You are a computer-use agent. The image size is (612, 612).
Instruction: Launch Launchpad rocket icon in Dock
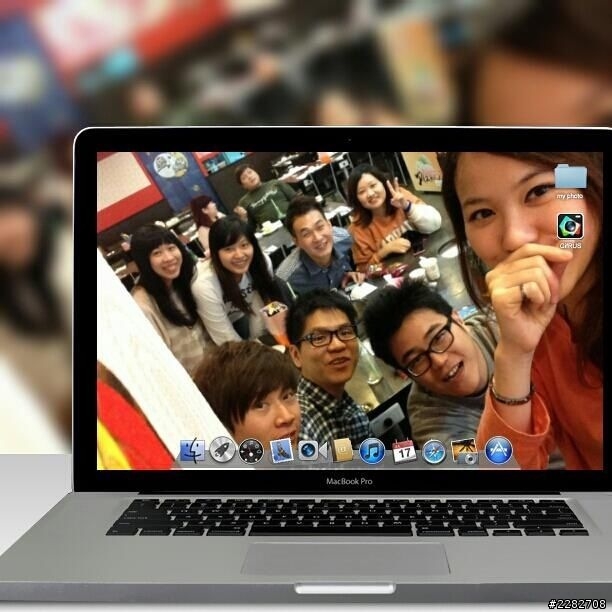(x=222, y=450)
